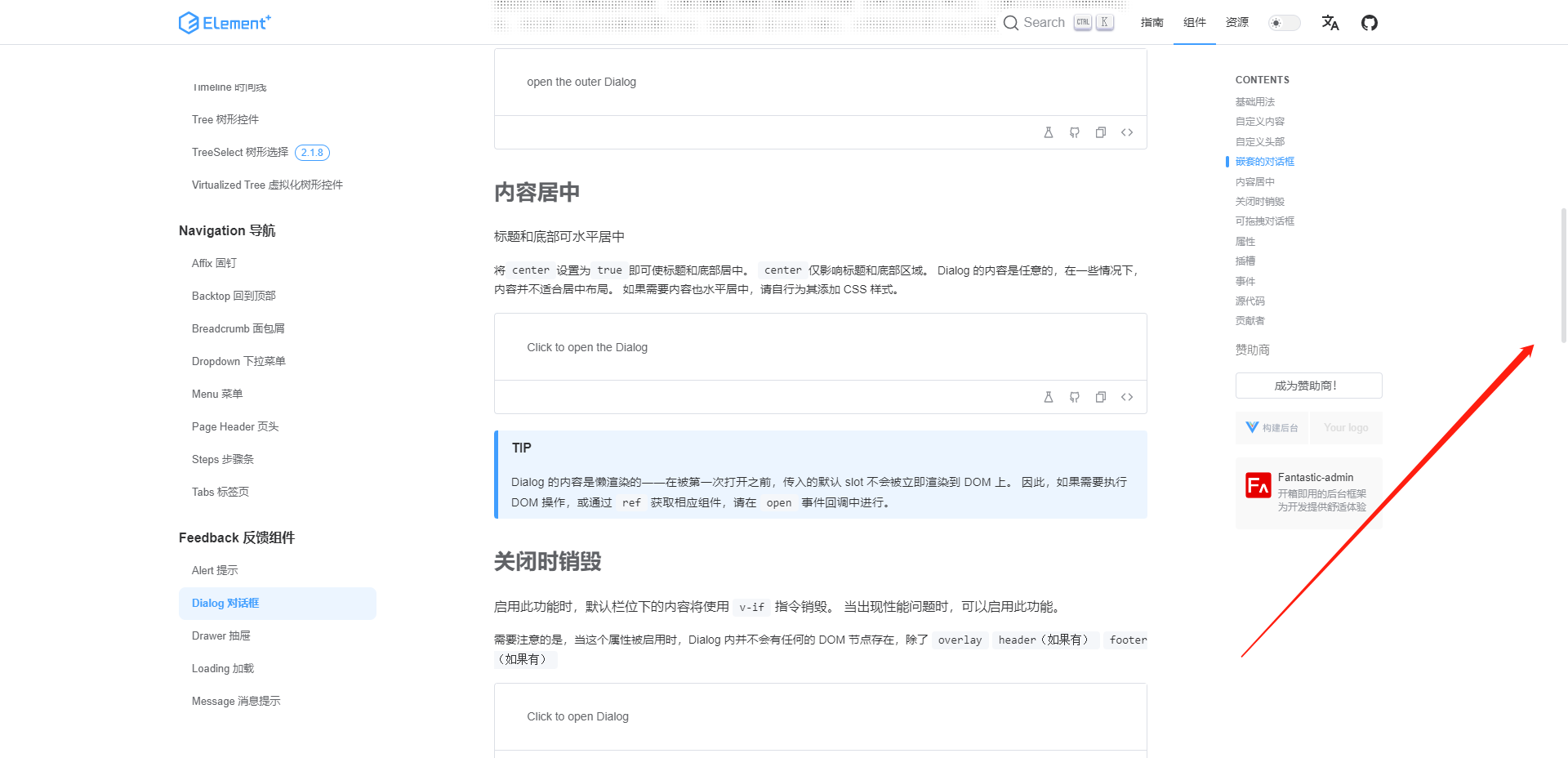This screenshot has height=758, width=1568.
Task: Switch to the 指南 tab
Action: [x=1152, y=23]
